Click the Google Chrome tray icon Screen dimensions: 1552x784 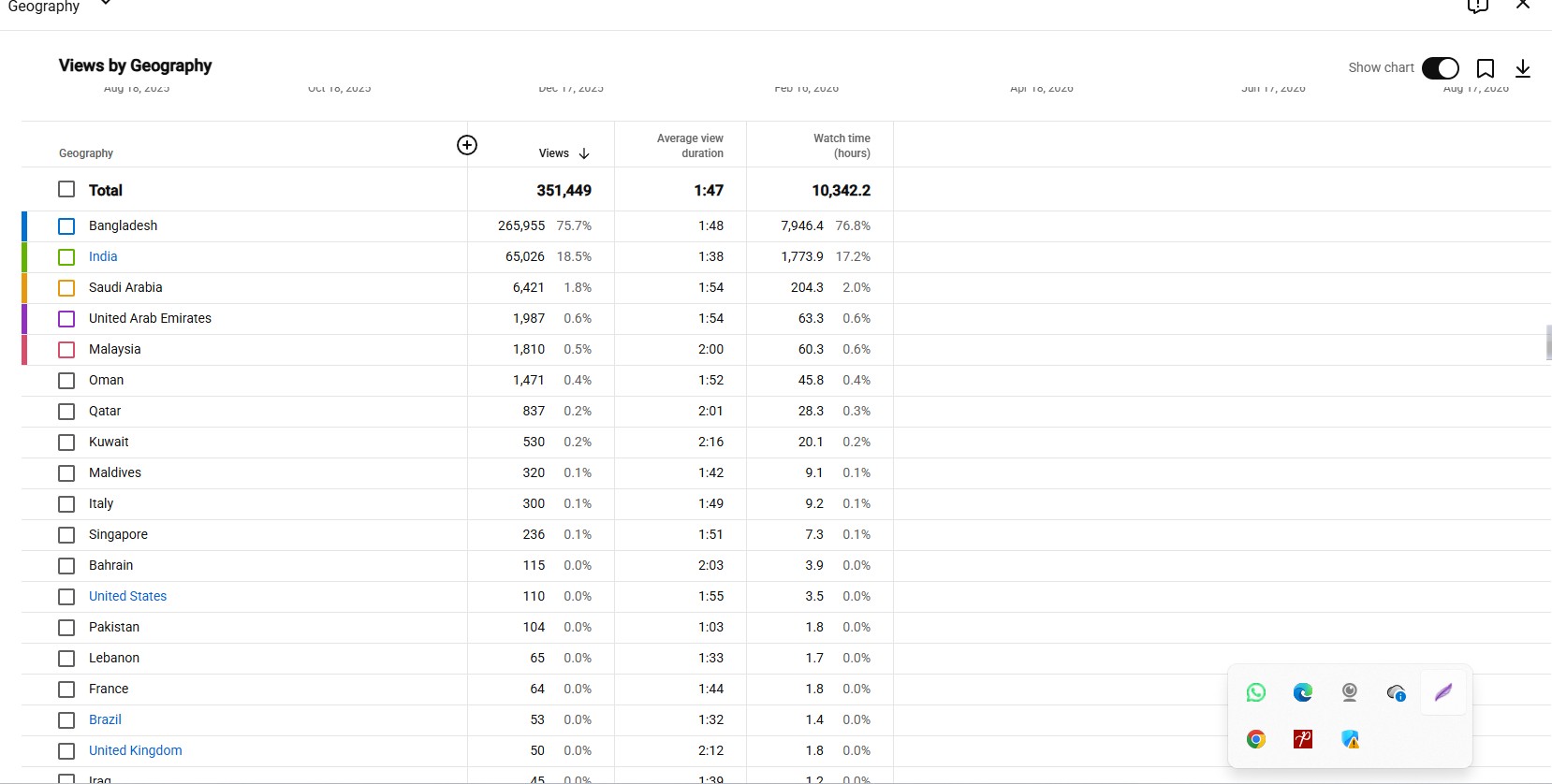1256,739
